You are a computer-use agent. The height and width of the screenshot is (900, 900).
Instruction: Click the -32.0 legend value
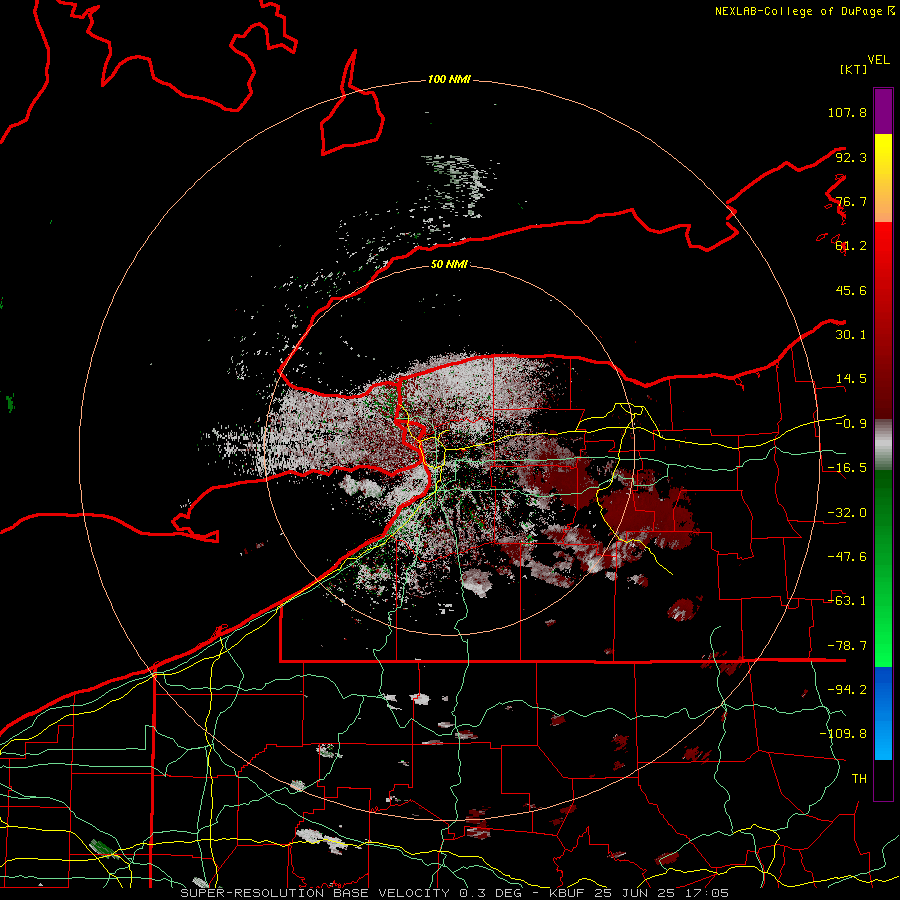click(847, 513)
